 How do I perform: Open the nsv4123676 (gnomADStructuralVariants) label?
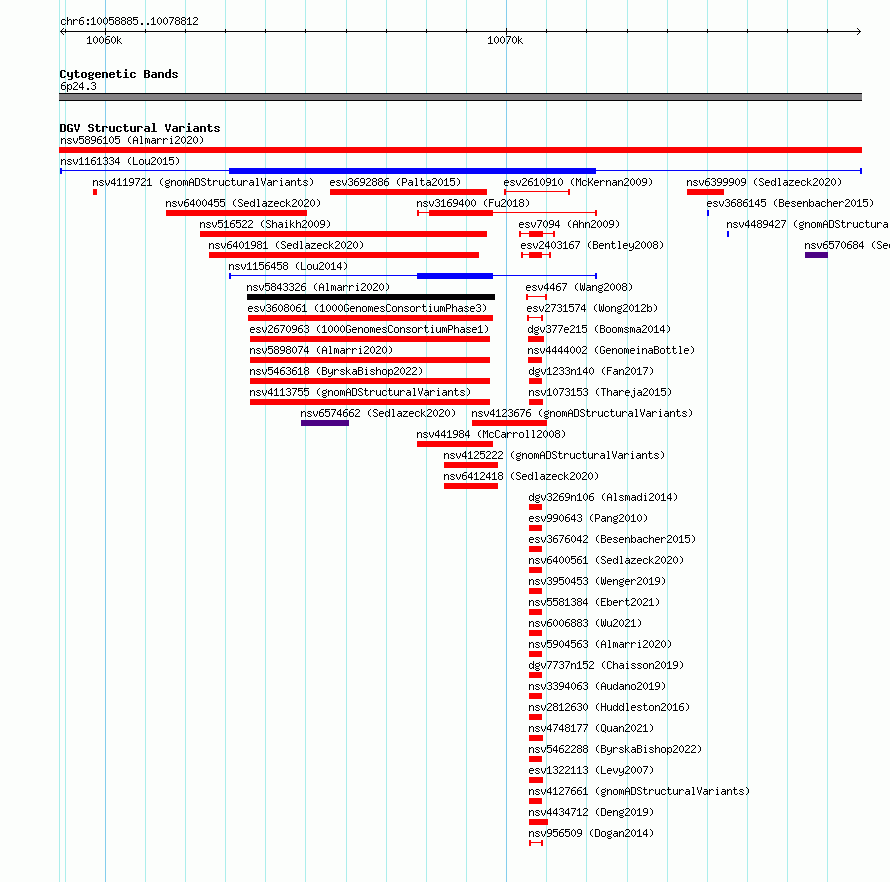[x=582, y=413]
